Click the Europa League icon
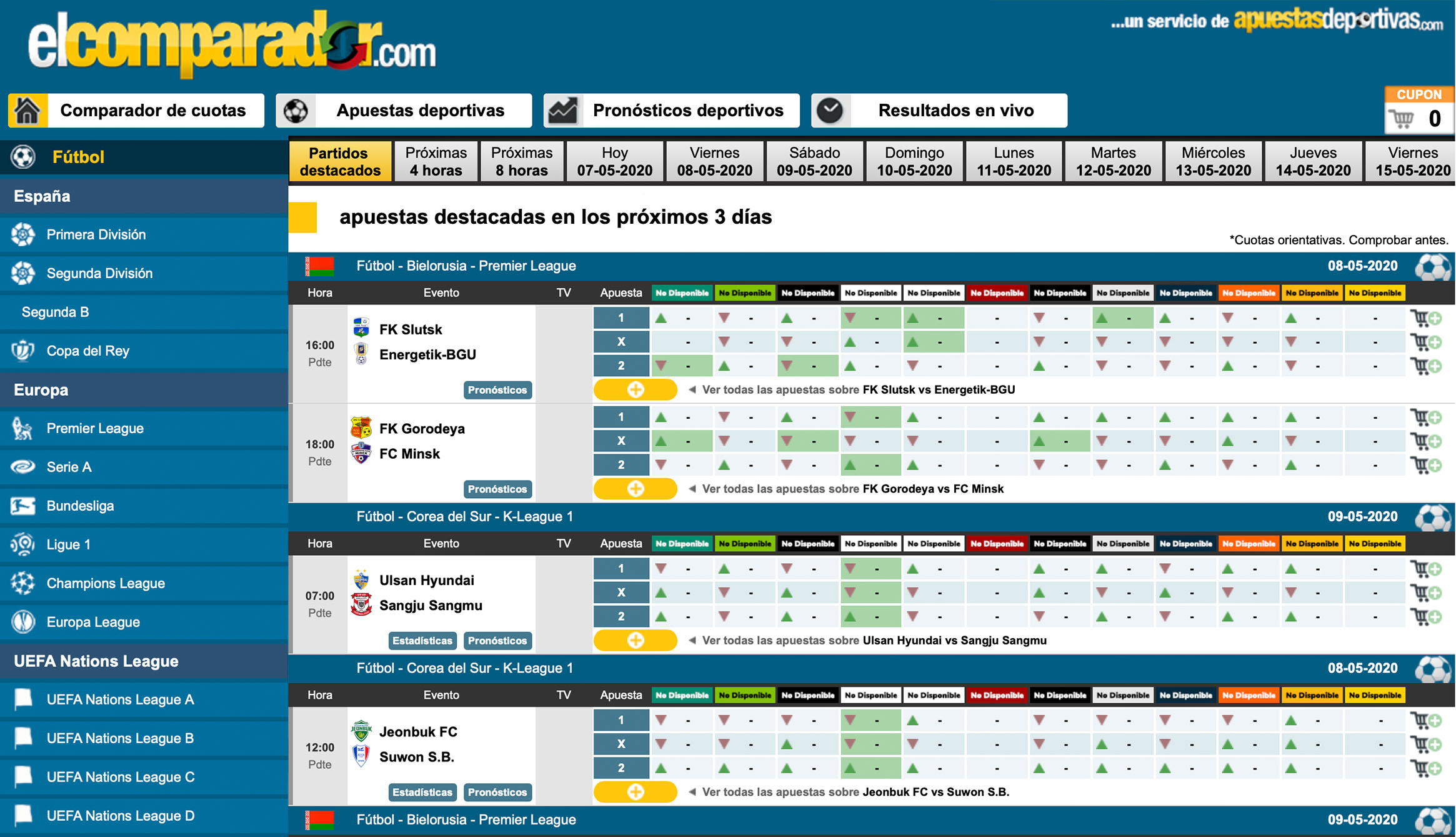Screen dimensions: 1456x837 coord(23,622)
